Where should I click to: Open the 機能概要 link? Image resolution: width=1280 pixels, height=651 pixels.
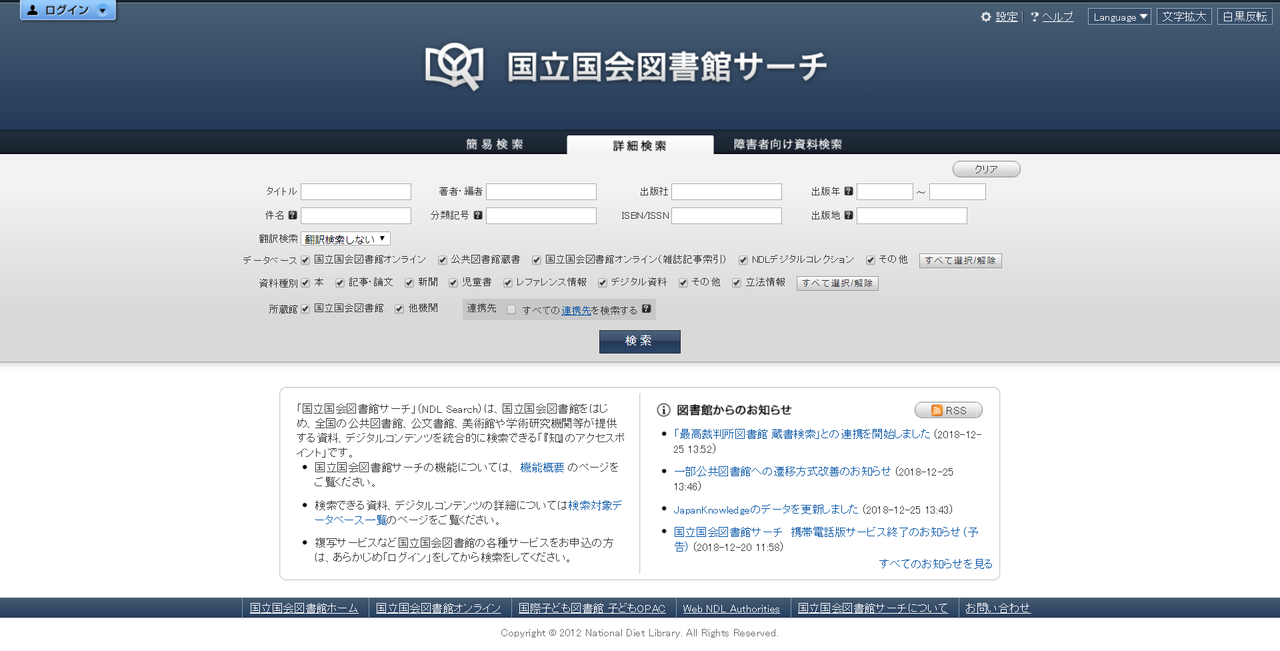(x=542, y=467)
